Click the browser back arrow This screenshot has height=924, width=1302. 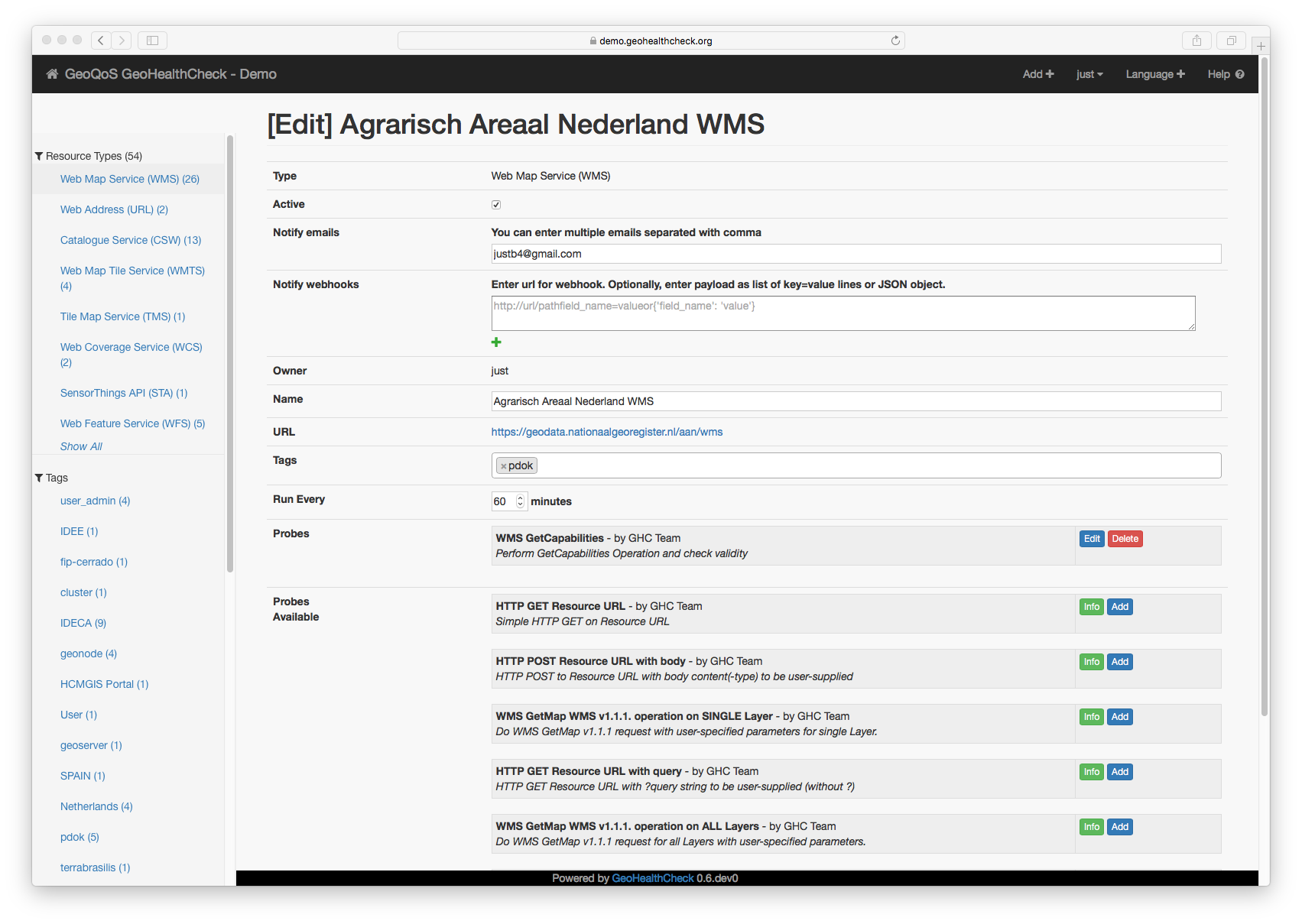tap(101, 41)
